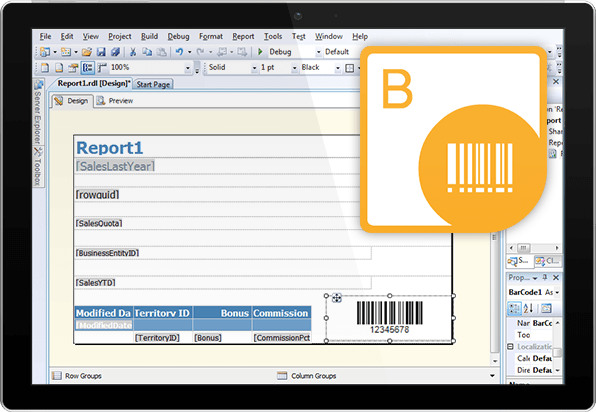Select the [Bonus] table cell
The width and height of the screenshot is (596, 412).
pos(222,338)
